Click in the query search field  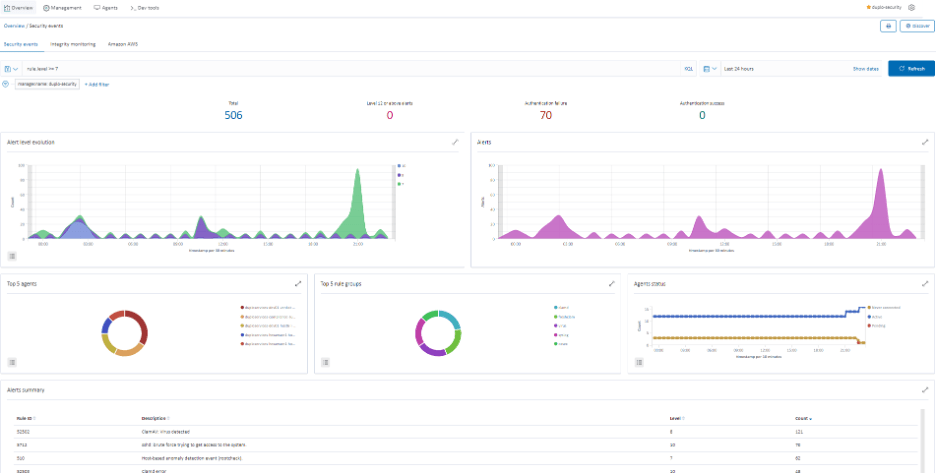350,69
